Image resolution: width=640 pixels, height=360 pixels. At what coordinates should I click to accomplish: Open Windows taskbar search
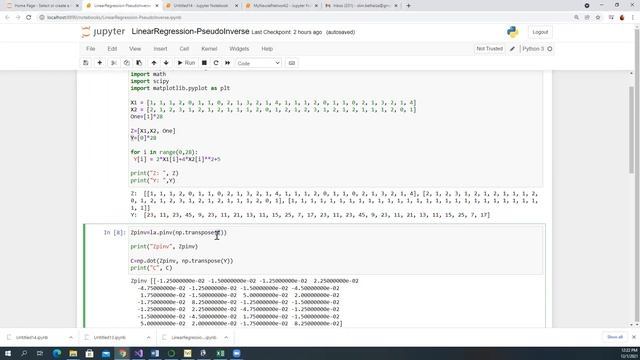(x=24, y=353)
